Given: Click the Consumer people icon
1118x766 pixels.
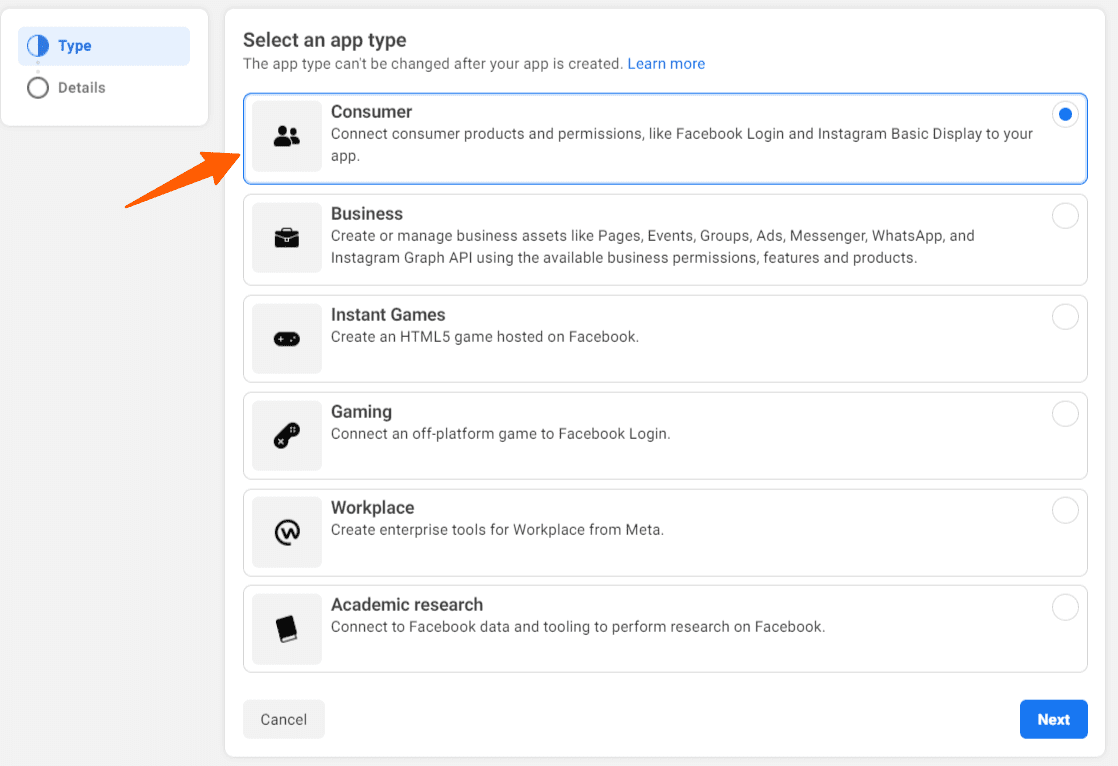Looking at the screenshot, I should (x=287, y=137).
